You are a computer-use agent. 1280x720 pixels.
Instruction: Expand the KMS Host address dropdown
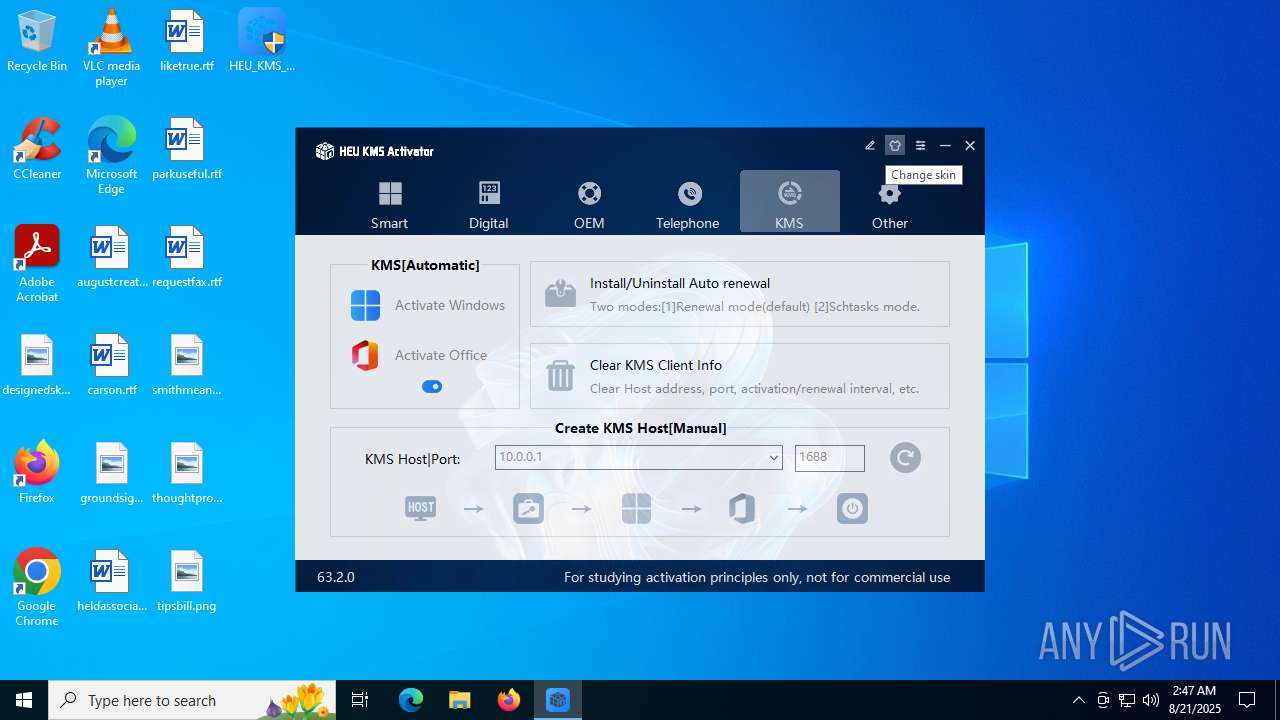[773, 458]
